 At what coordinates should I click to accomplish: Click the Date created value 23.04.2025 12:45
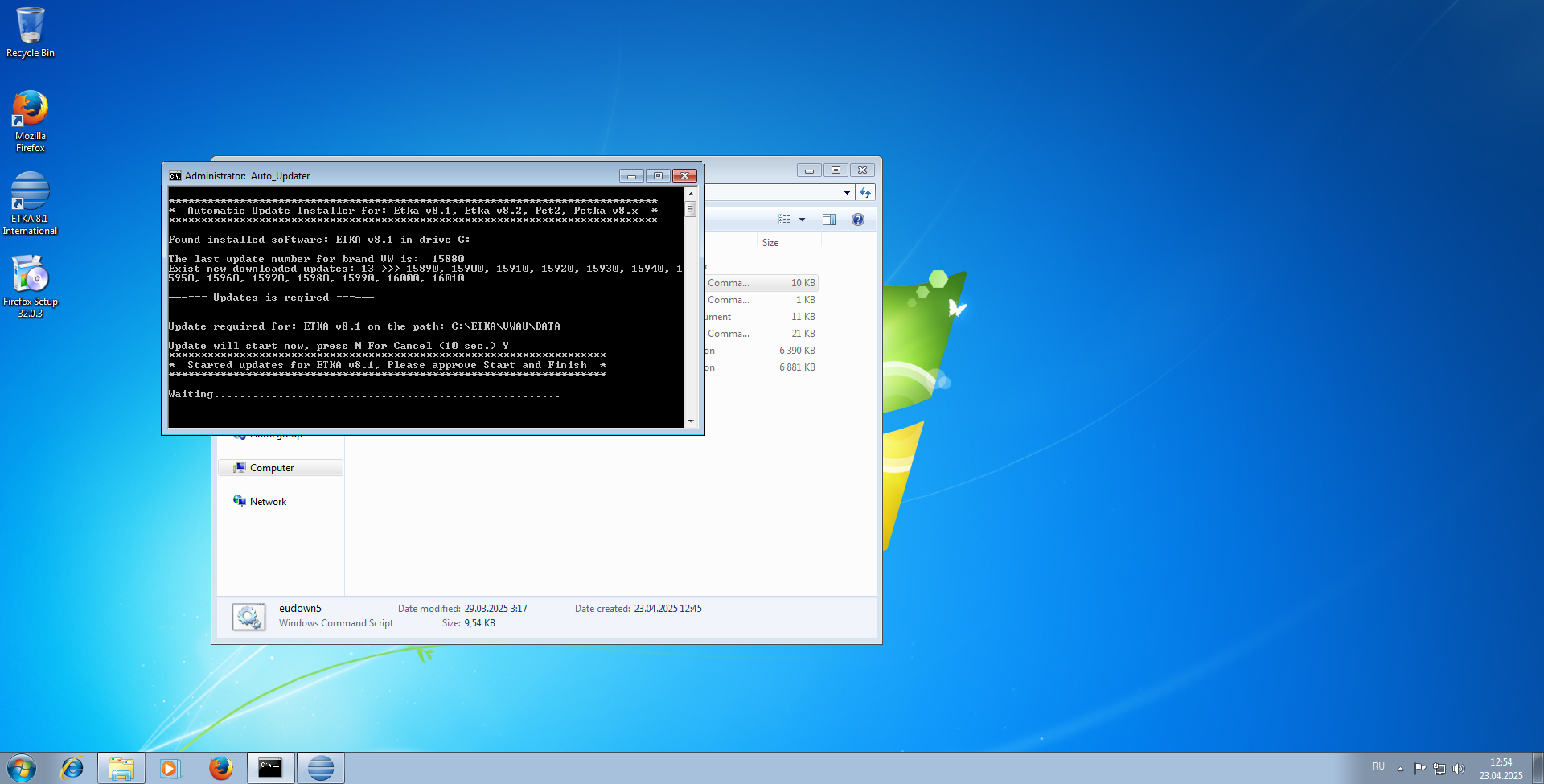668,609
